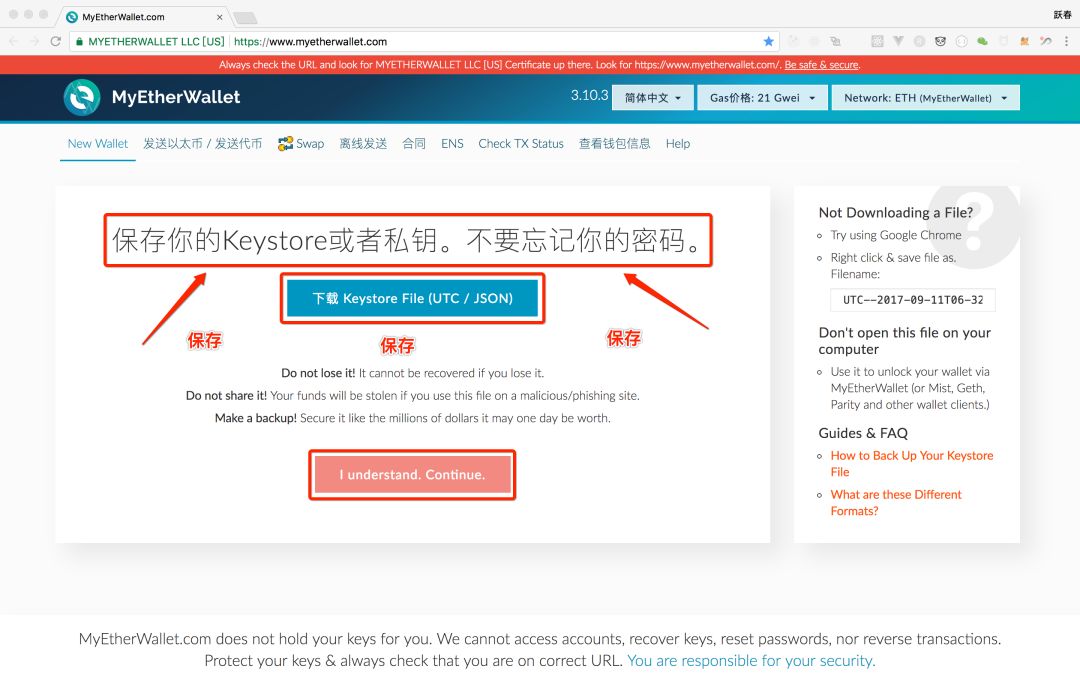Screen dimensions: 1080x675
Task: Open the Chrome three-dot menu
Action: tap(1066, 41)
